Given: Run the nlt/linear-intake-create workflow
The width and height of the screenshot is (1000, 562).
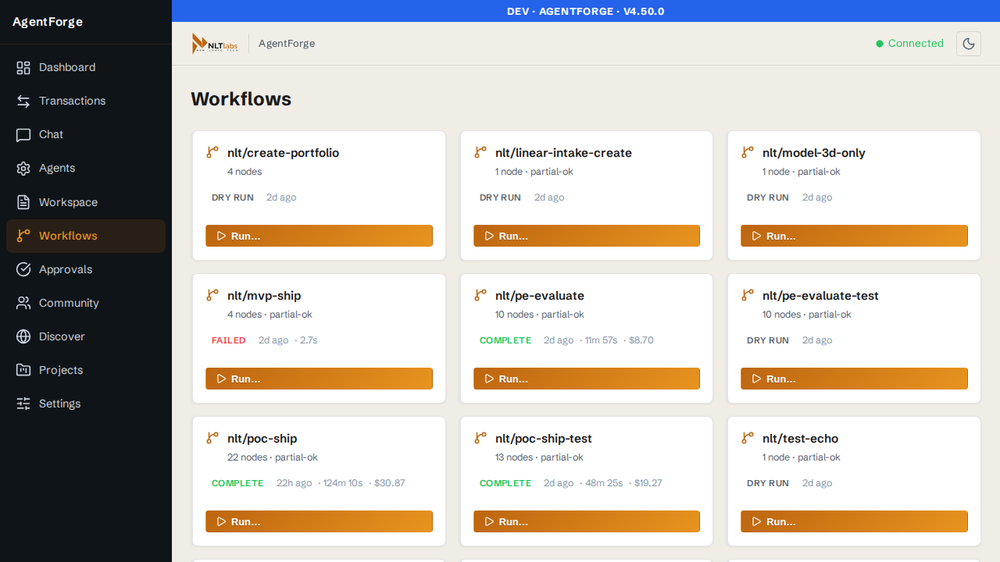Looking at the screenshot, I should tap(587, 236).
